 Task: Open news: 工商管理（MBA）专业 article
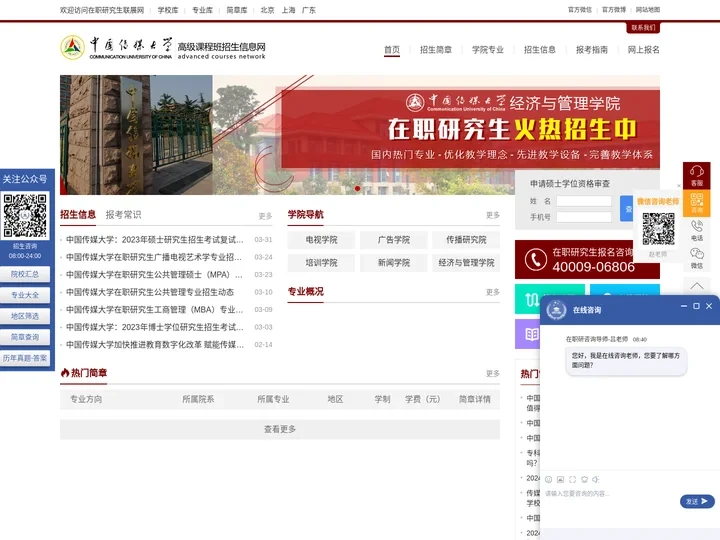tap(155, 309)
